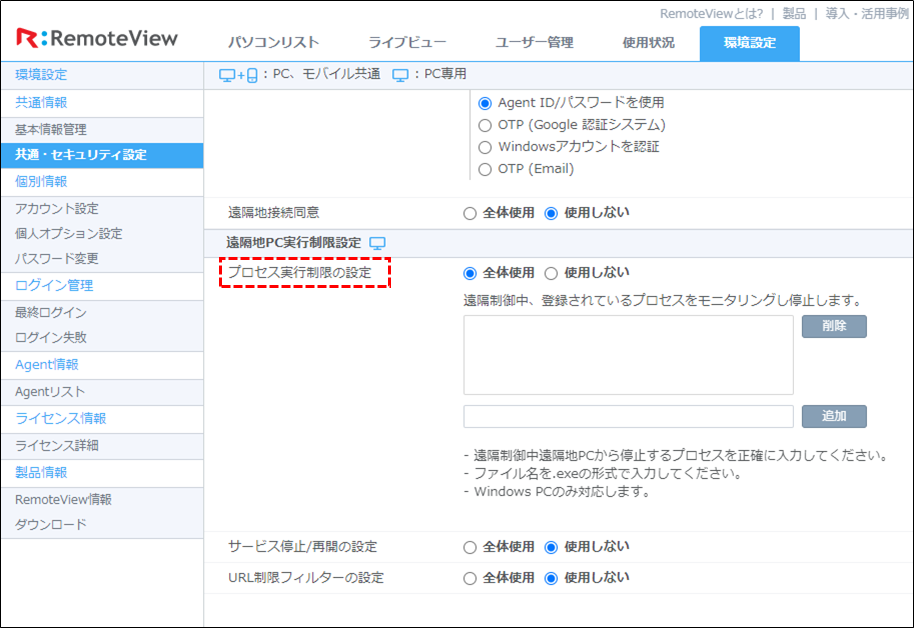Enable 全体使用 for URL制限フィルターの設定
914x628 pixels.
pyautogui.click(x=470, y=577)
